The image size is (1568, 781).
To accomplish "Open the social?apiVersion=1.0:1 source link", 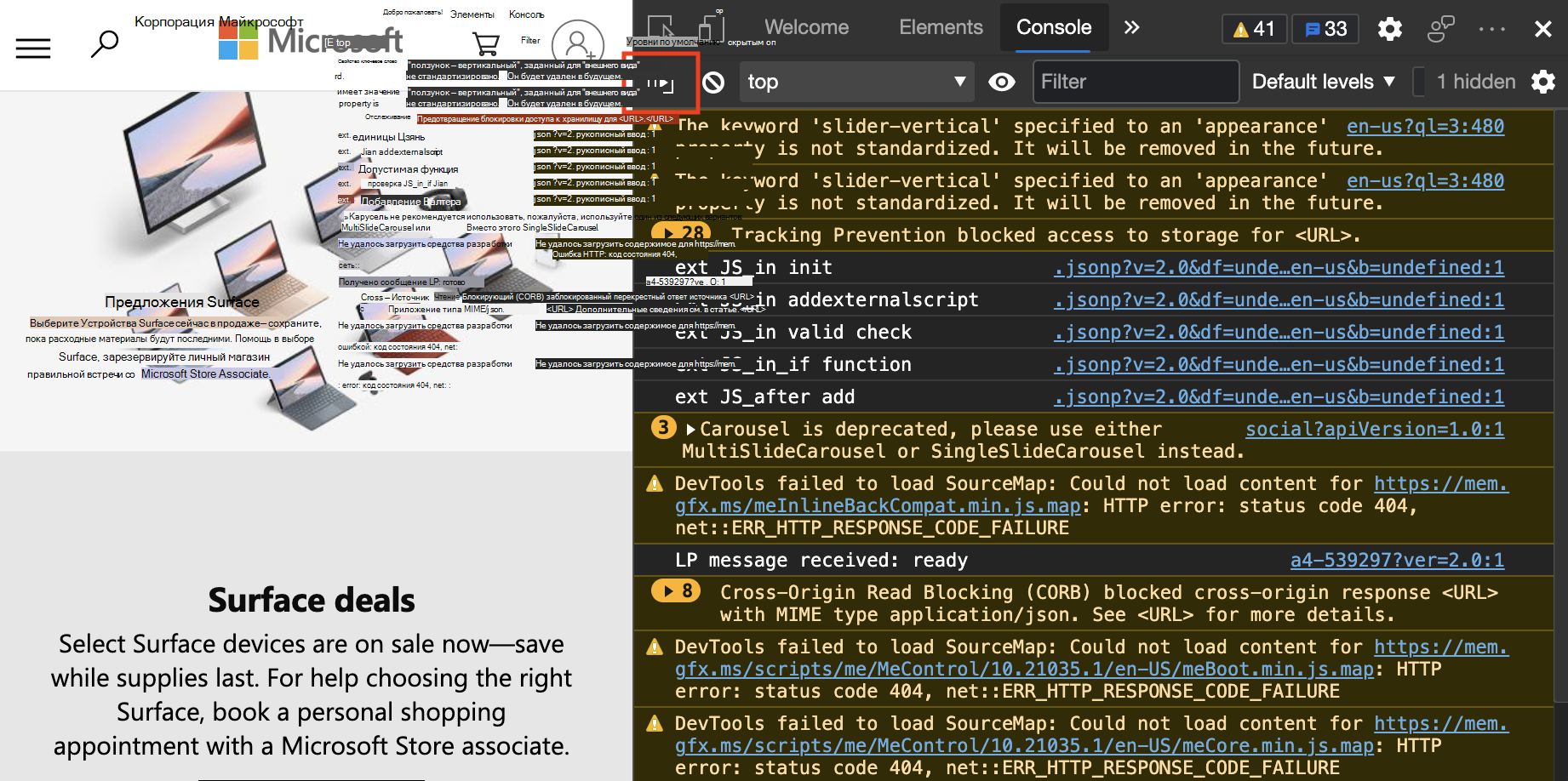I will click(x=1375, y=429).
